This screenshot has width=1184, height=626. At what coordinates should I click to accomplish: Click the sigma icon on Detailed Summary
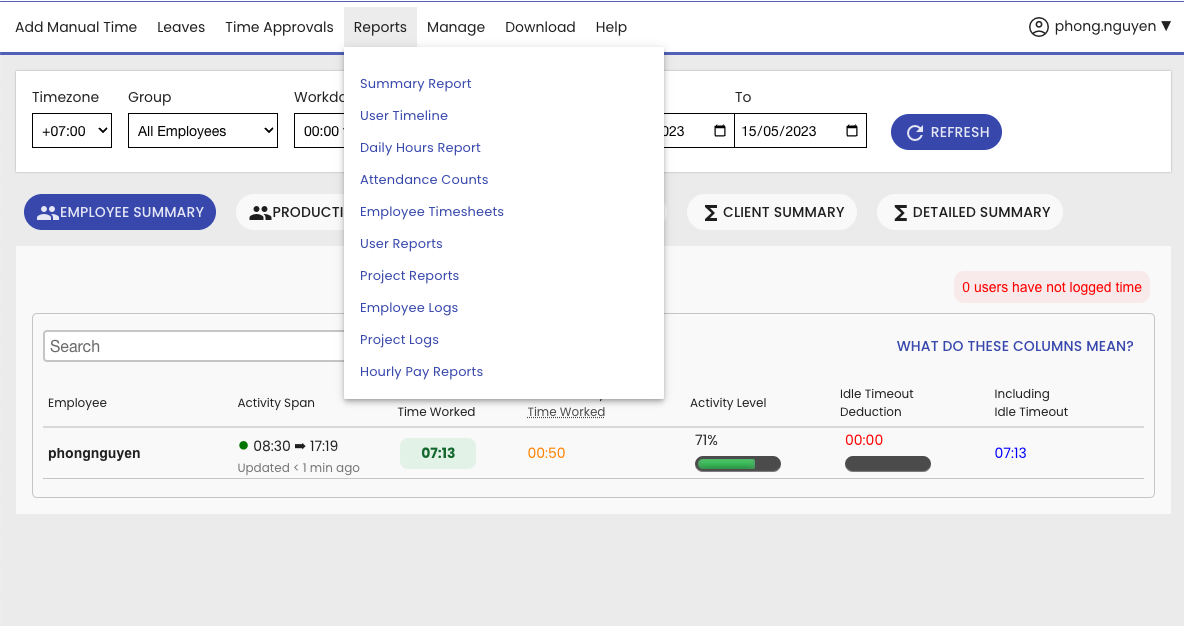pyautogui.click(x=900, y=212)
